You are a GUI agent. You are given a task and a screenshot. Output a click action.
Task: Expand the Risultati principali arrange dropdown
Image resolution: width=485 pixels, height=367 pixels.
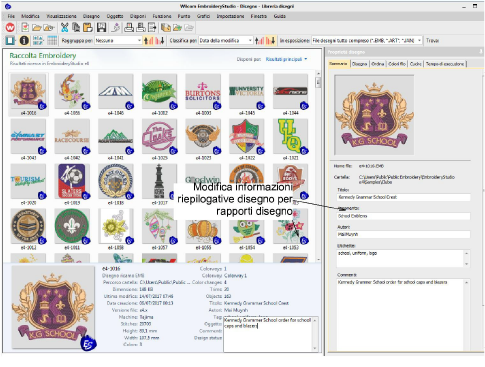(286, 59)
